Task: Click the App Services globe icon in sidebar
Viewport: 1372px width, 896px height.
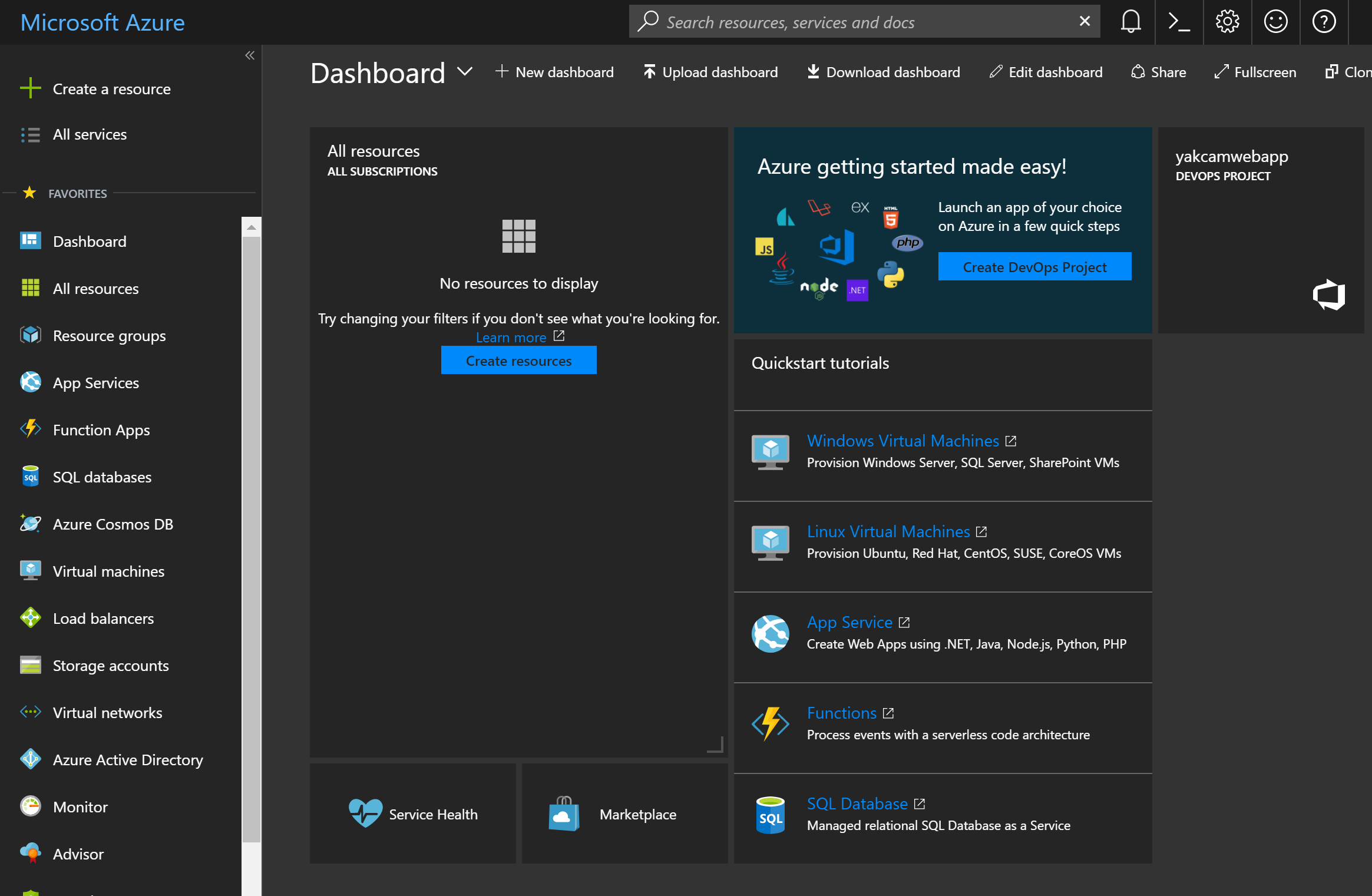Action: pos(31,382)
